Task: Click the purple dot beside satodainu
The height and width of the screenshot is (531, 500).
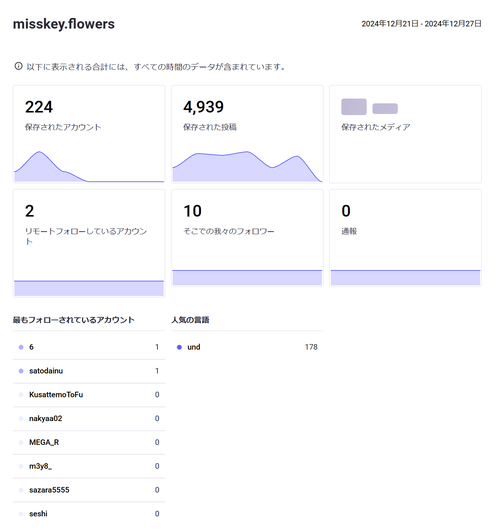Action: click(21, 371)
